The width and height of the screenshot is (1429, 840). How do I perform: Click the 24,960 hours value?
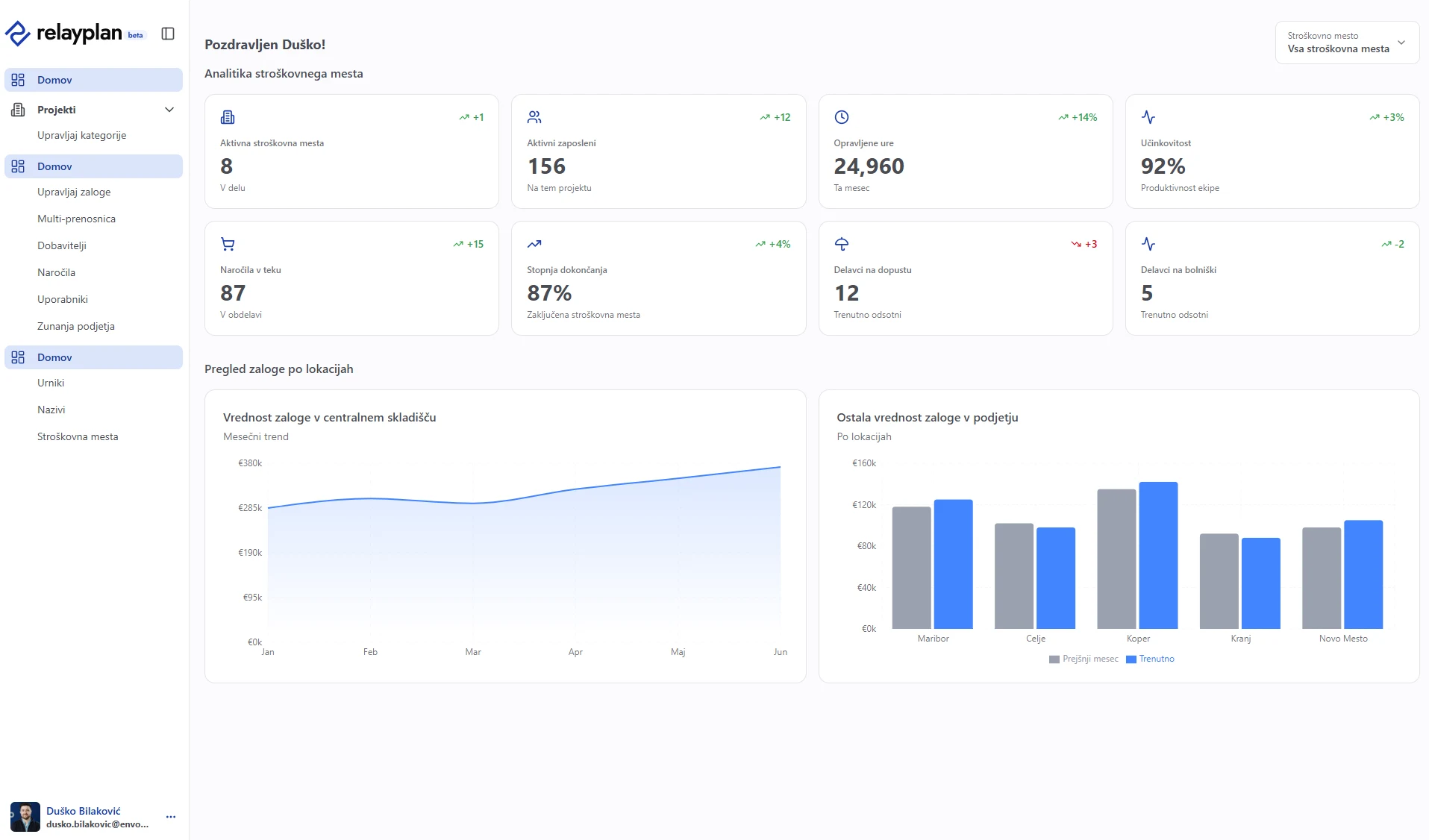(x=869, y=166)
